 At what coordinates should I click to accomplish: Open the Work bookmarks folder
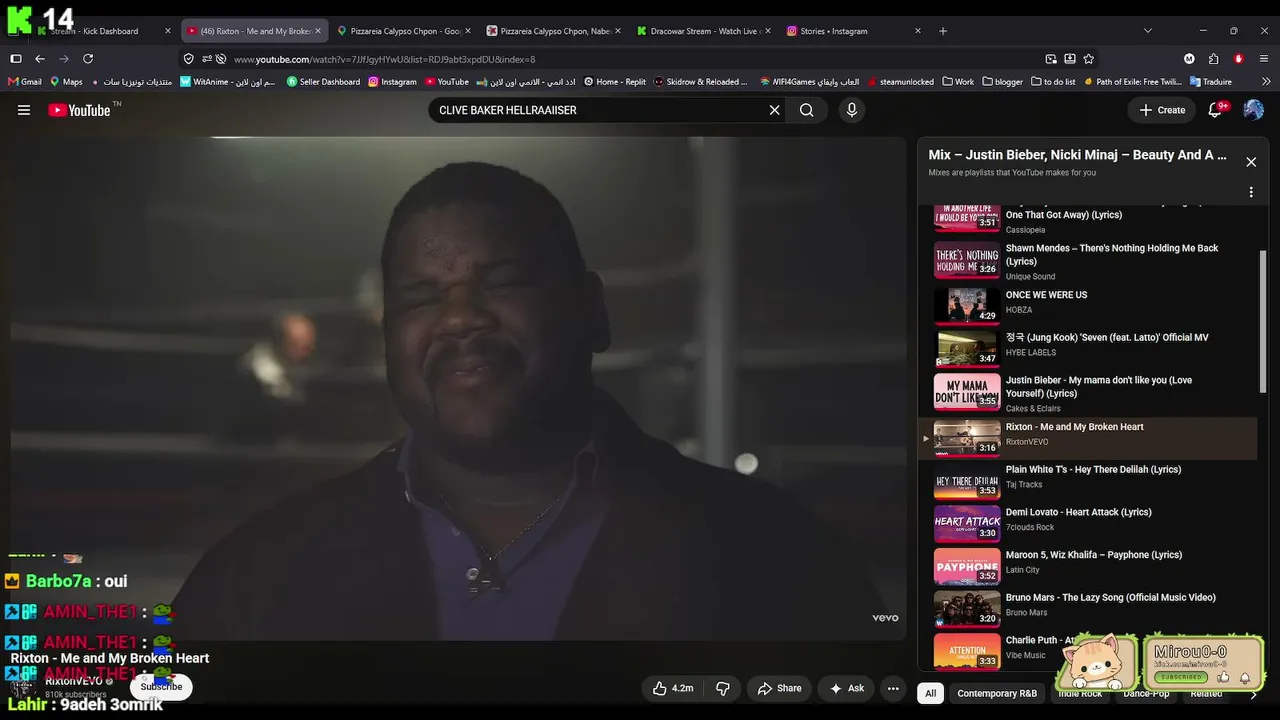958,82
